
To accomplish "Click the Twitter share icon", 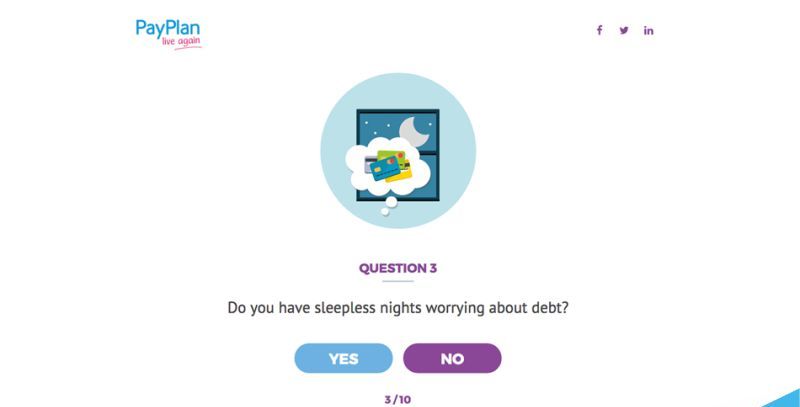I will (x=624, y=30).
